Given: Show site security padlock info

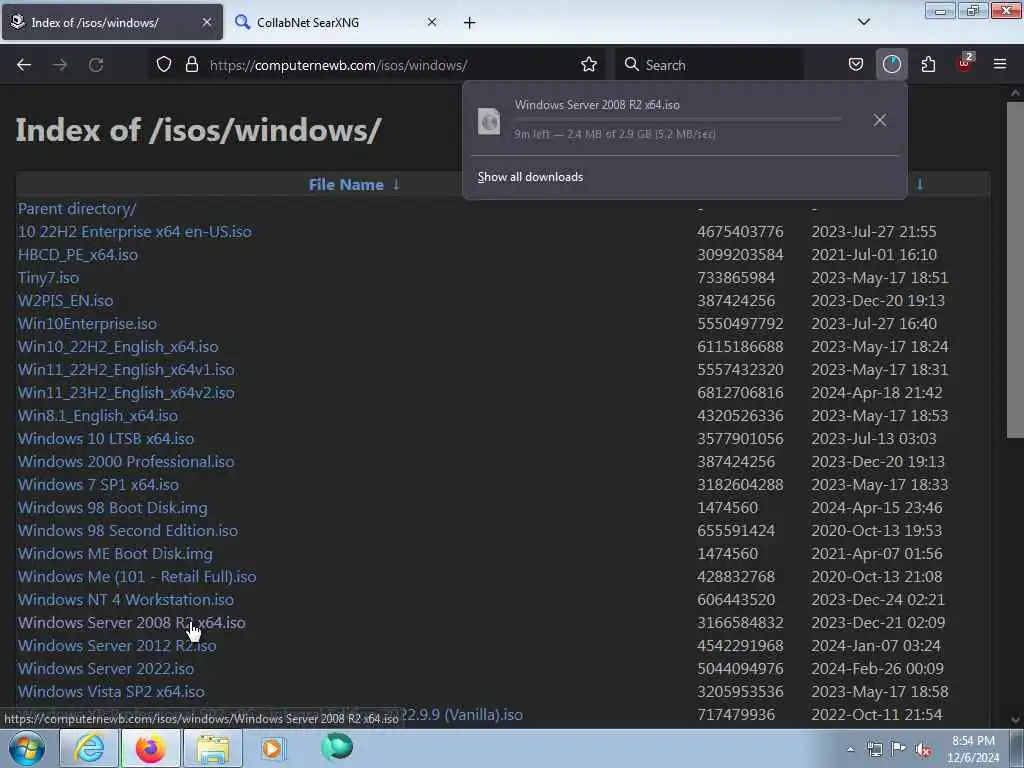Looking at the screenshot, I should coord(191,65).
